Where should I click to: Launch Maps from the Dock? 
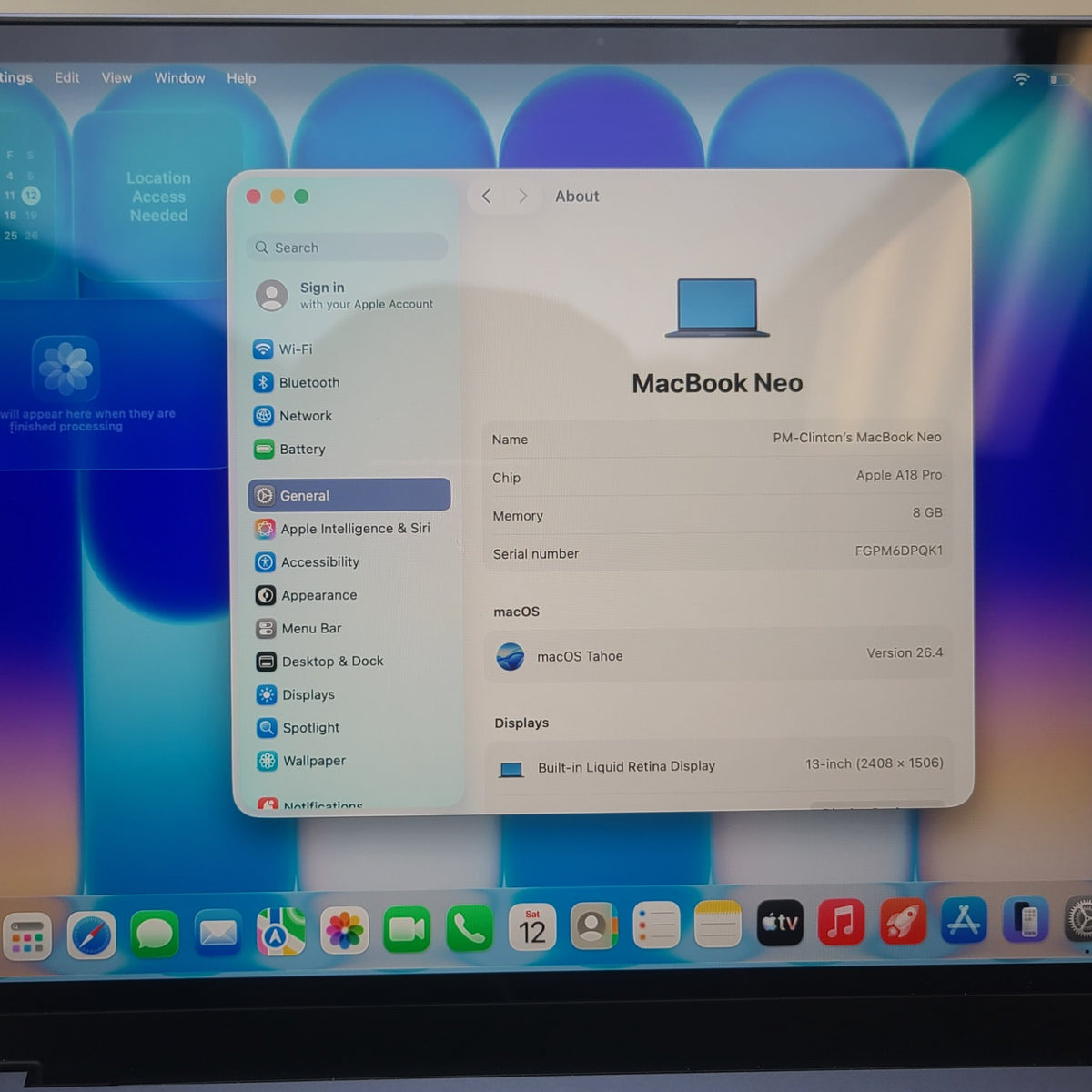click(280, 932)
